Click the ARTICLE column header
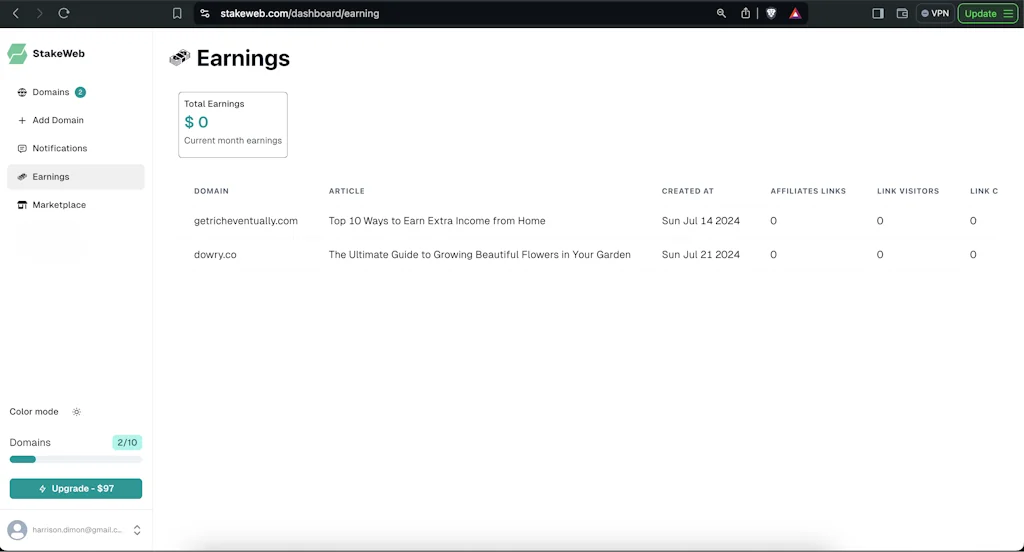This screenshot has width=1024, height=552. pyautogui.click(x=347, y=191)
